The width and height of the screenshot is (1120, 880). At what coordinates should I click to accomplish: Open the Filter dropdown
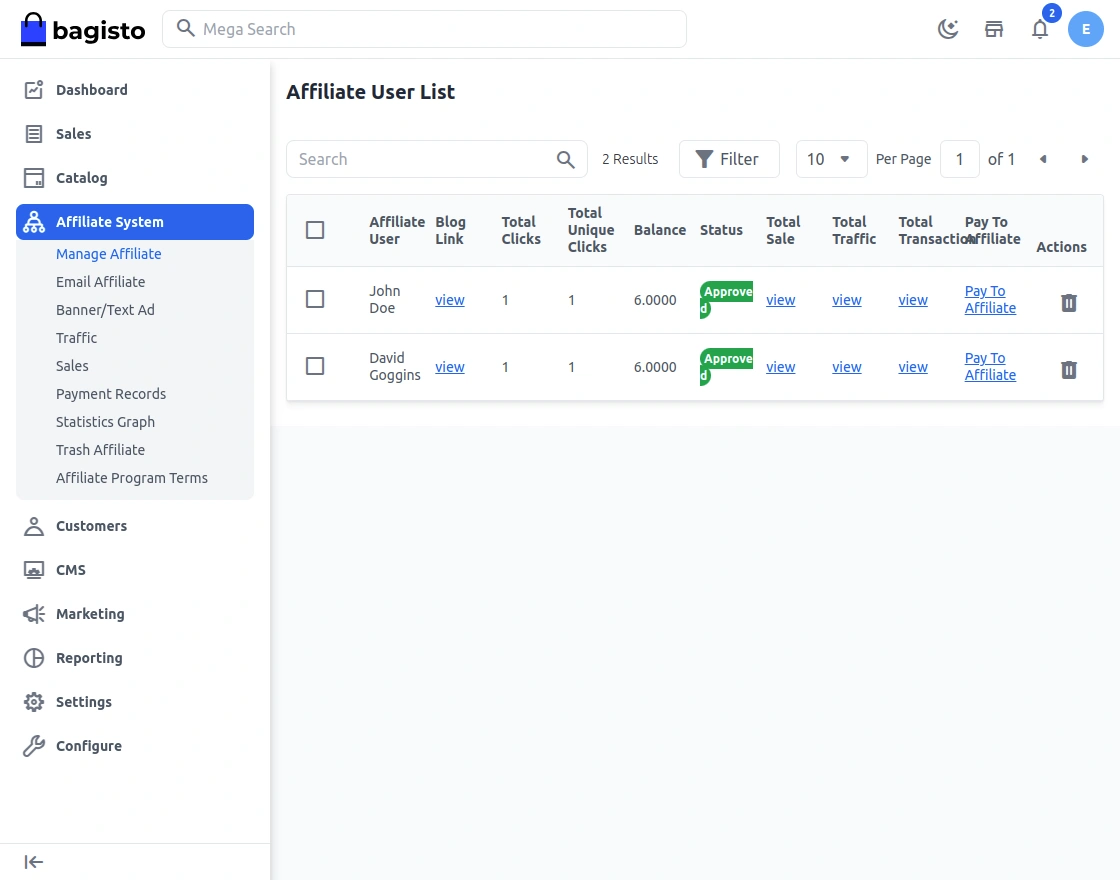[729, 159]
